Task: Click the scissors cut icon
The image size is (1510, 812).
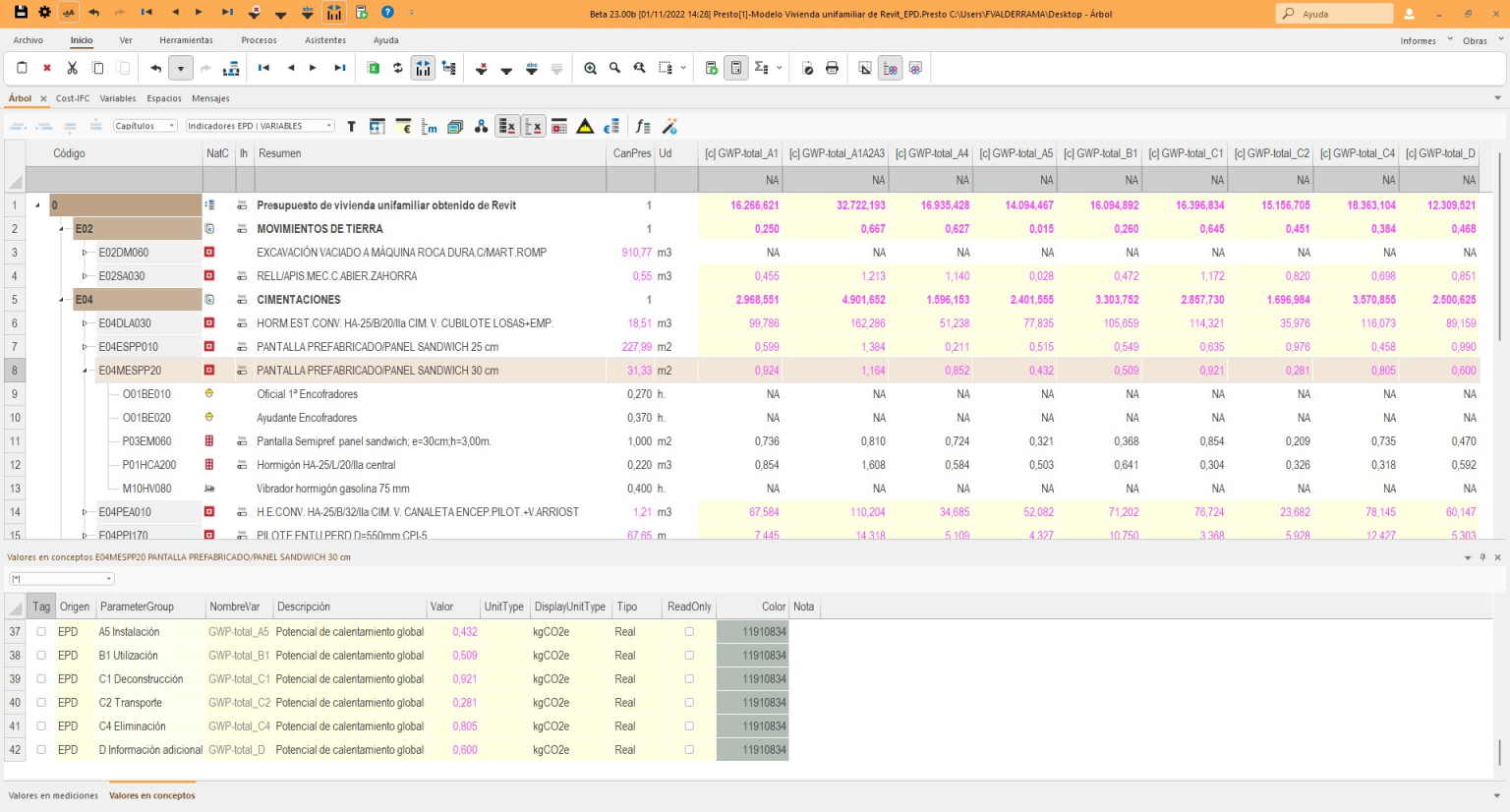Action: 72,69
